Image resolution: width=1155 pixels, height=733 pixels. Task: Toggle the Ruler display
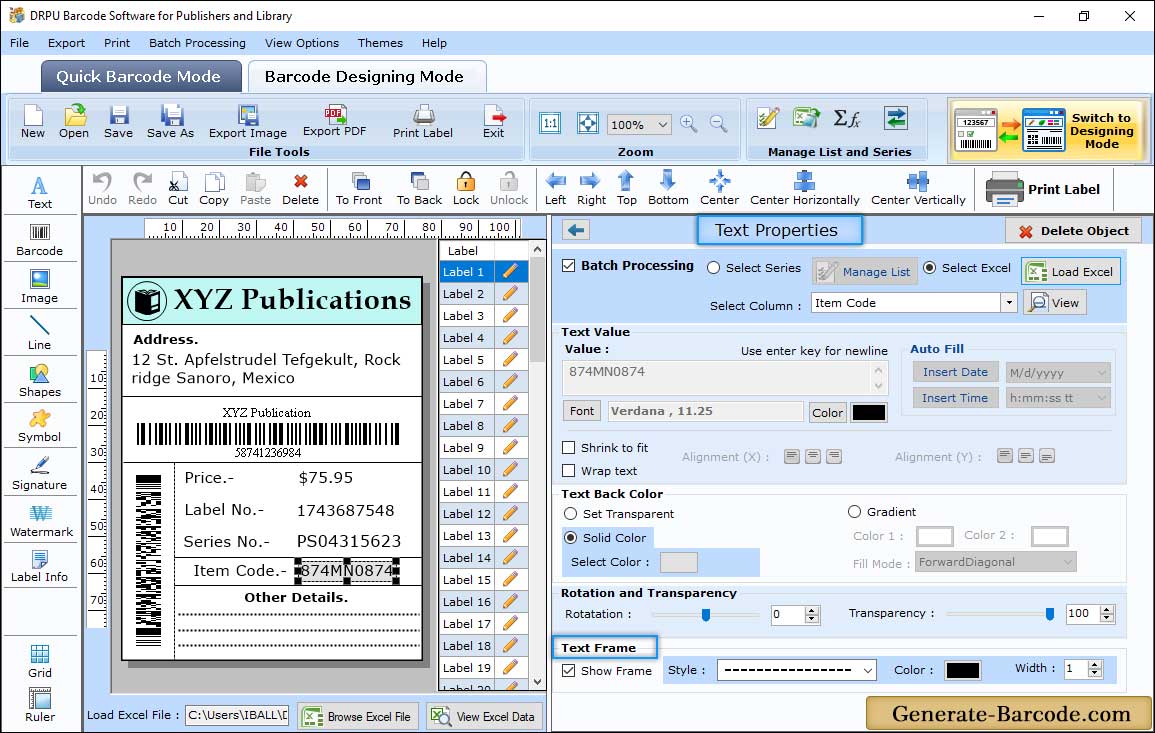40,705
